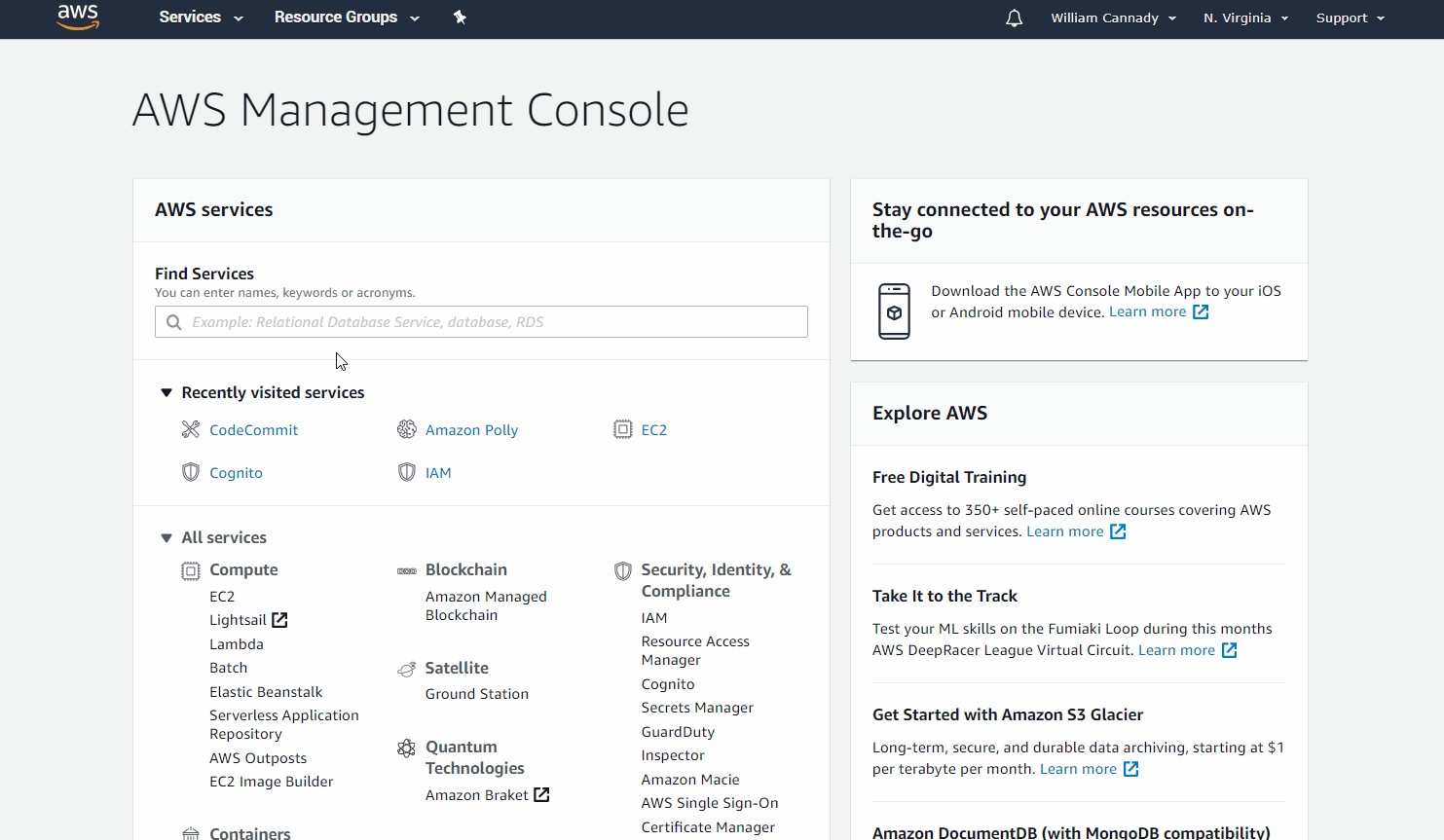Focus the Find Services search field
The width and height of the screenshot is (1444, 840).
[x=481, y=322]
